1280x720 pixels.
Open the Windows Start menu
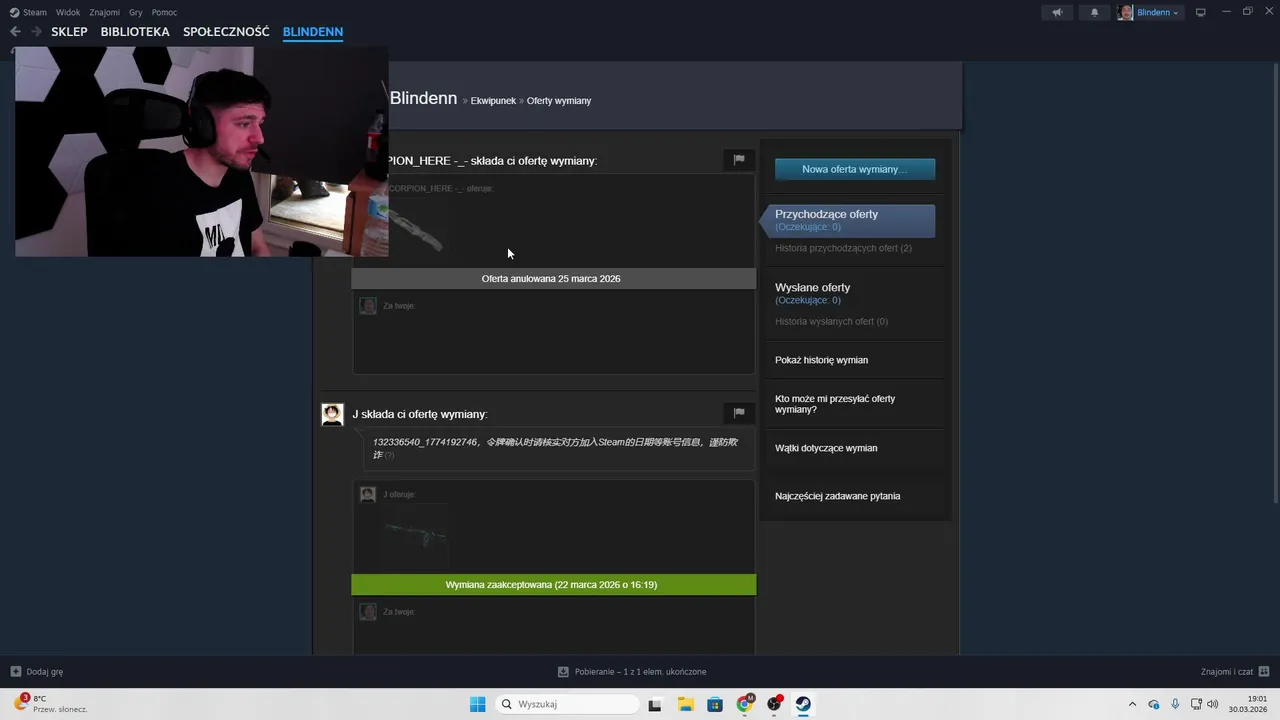(x=477, y=704)
